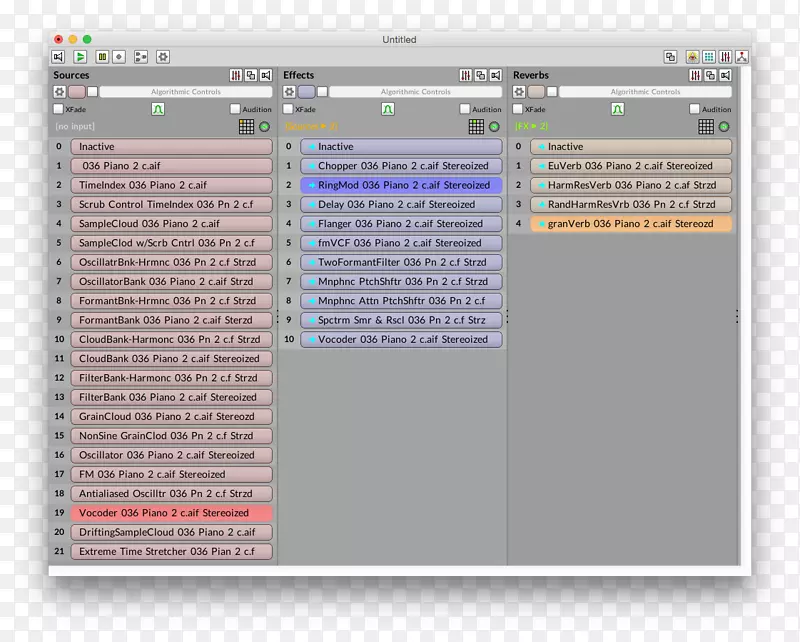
Task: Click the pink Sources track color swatch
Action: click(x=77, y=92)
